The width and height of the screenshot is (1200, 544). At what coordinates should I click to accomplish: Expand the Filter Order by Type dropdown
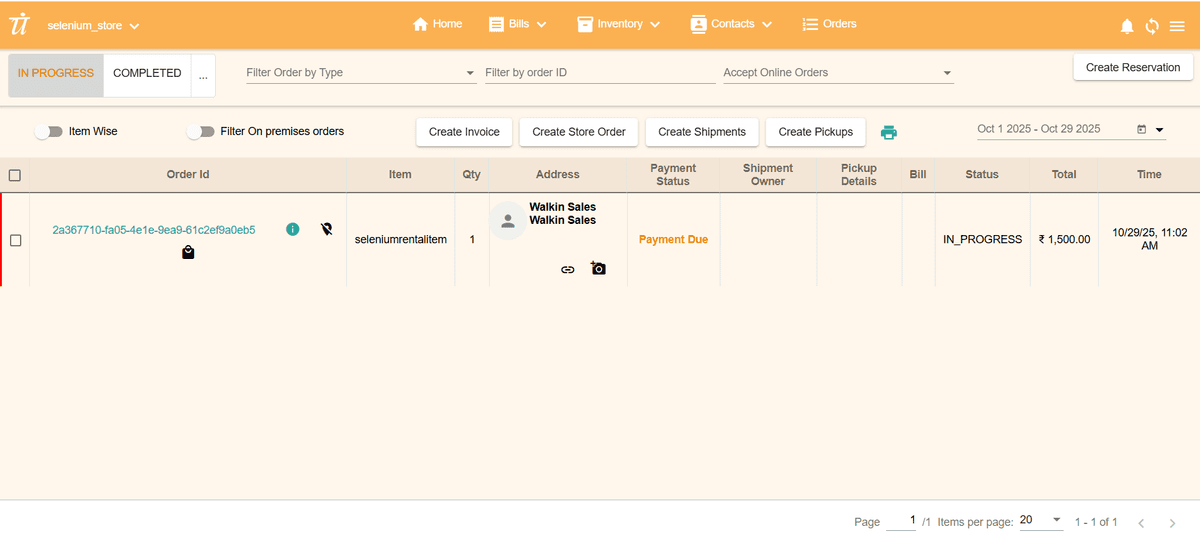(360, 73)
